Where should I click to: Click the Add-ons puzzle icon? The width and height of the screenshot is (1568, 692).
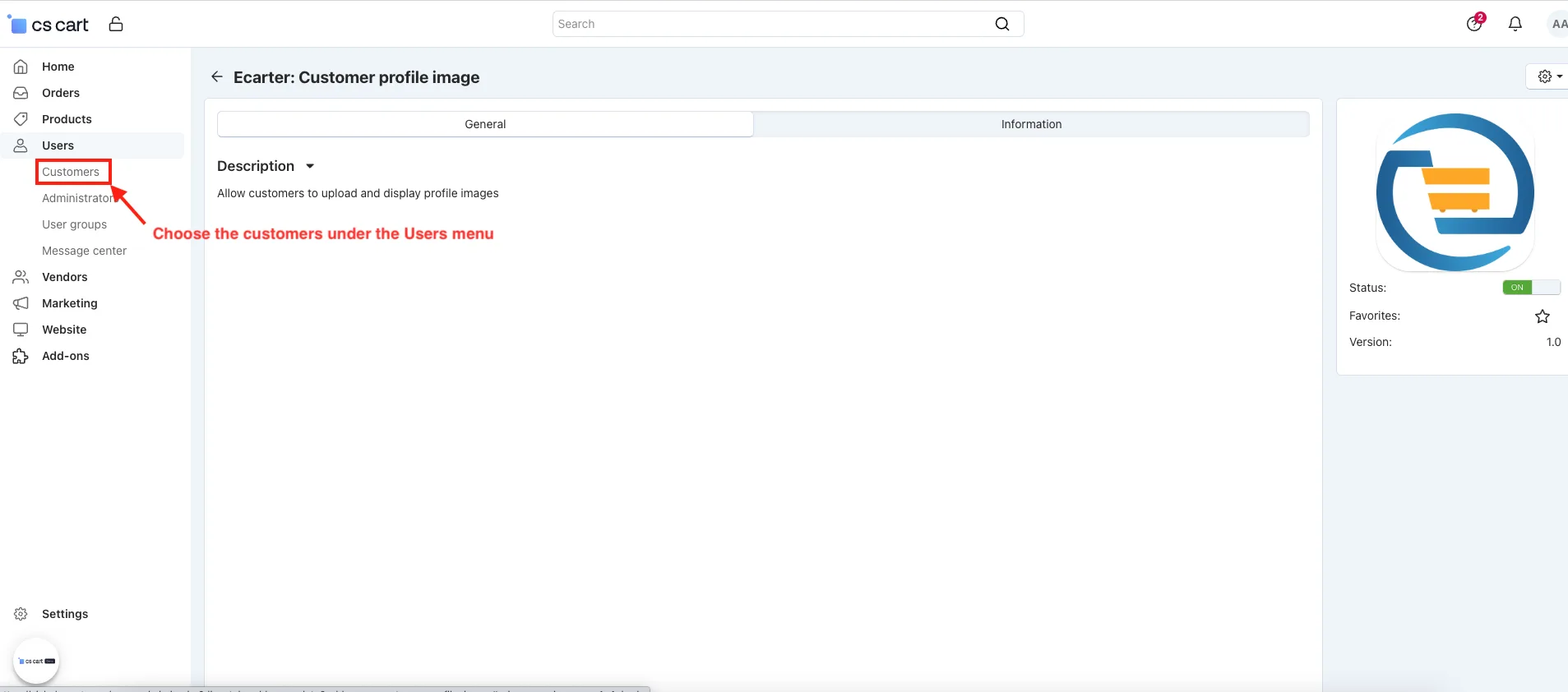pos(21,356)
